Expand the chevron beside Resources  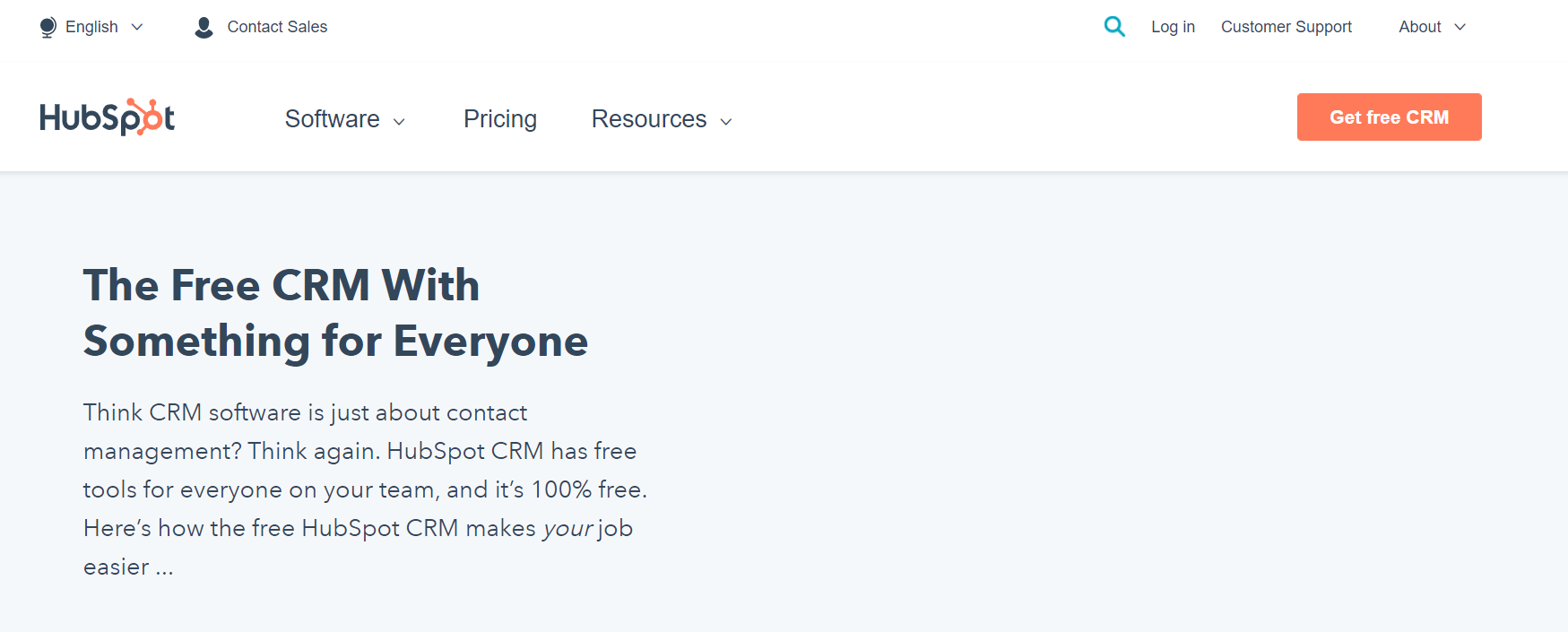click(x=726, y=122)
